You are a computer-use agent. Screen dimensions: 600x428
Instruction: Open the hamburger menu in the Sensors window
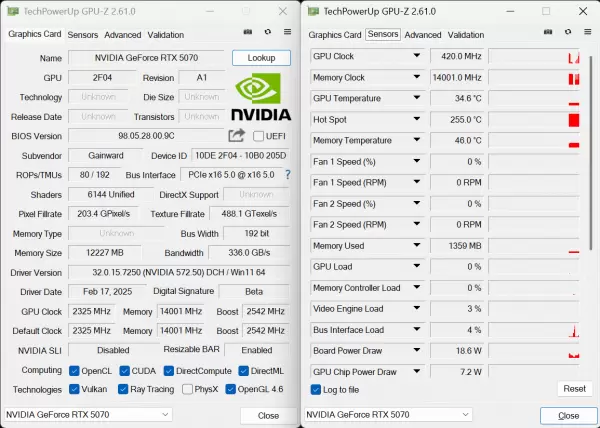point(587,34)
